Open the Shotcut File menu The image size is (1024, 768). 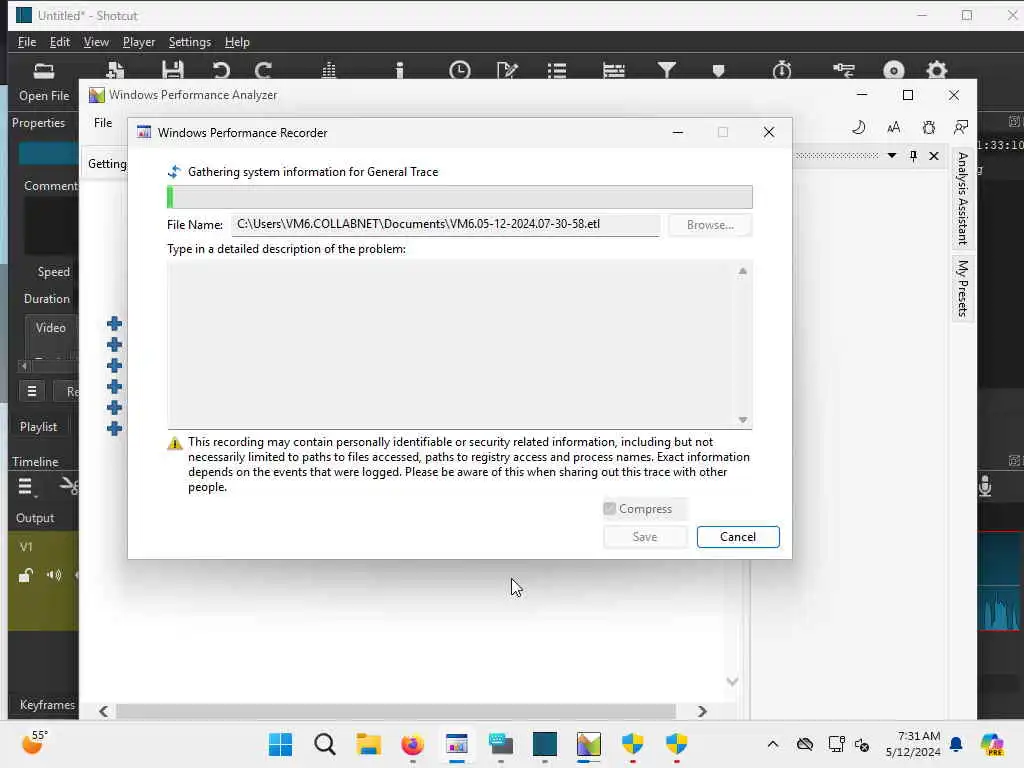tap(27, 42)
